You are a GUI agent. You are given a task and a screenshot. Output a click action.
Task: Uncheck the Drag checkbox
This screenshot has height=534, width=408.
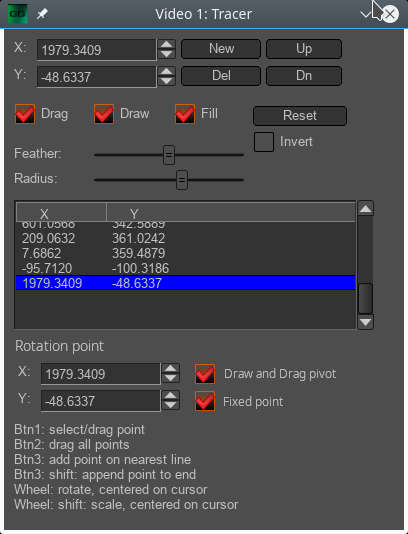25,114
